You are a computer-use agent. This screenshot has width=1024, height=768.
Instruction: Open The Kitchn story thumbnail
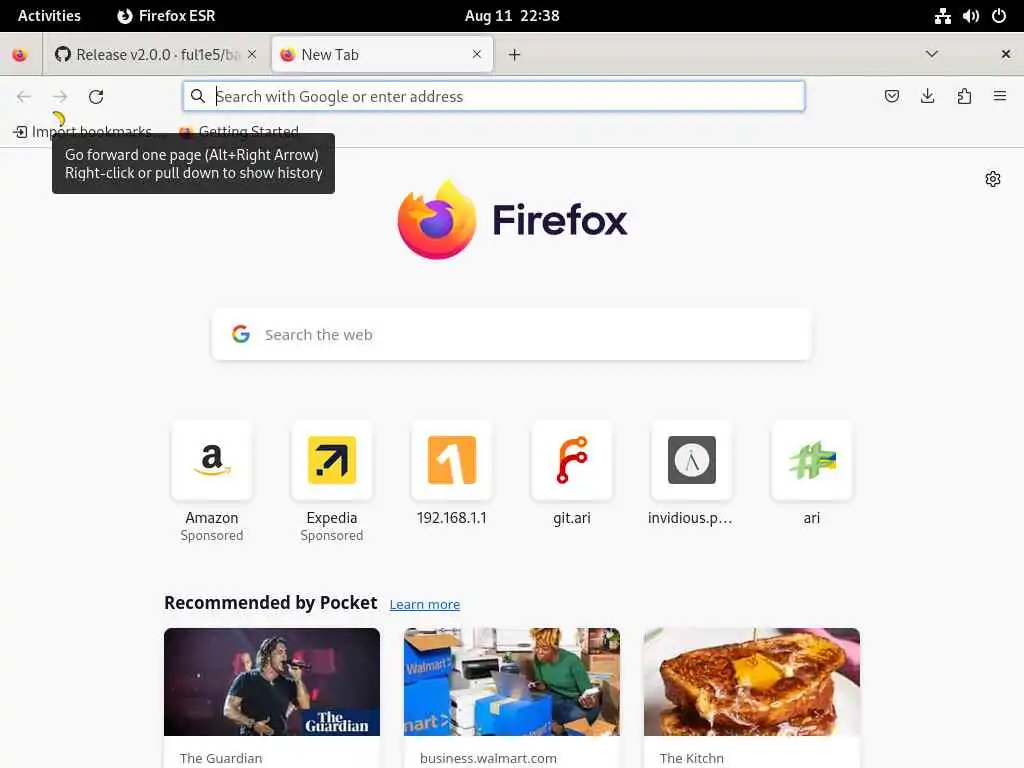click(x=752, y=682)
